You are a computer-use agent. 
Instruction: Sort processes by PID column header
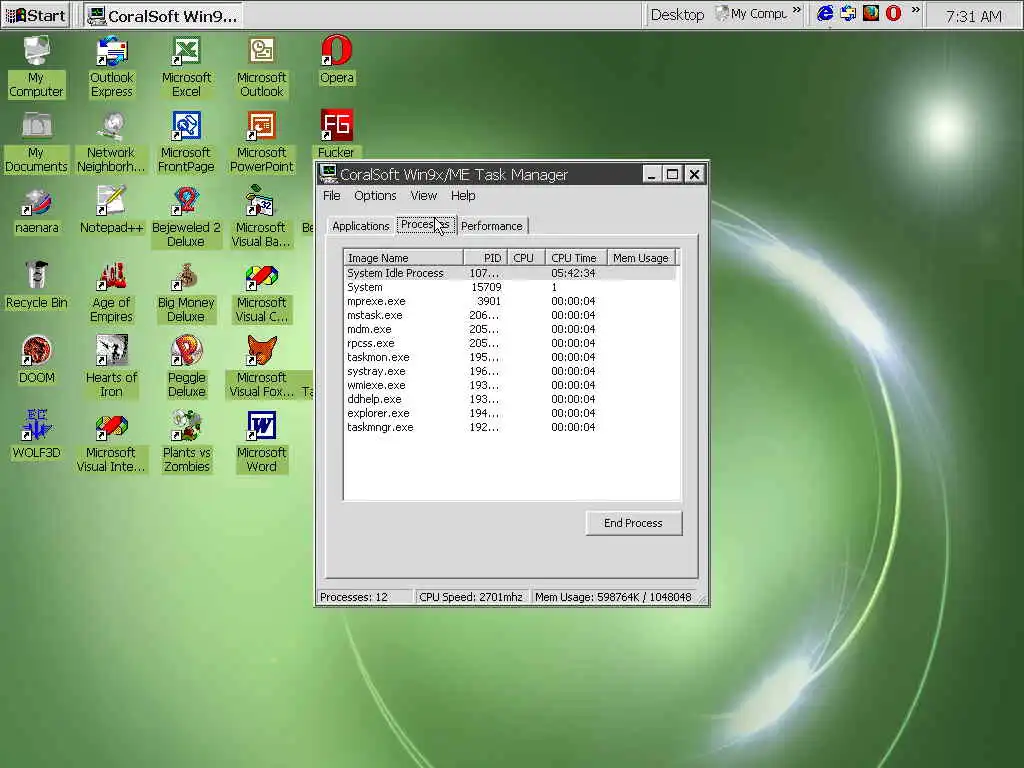click(x=485, y=258)
